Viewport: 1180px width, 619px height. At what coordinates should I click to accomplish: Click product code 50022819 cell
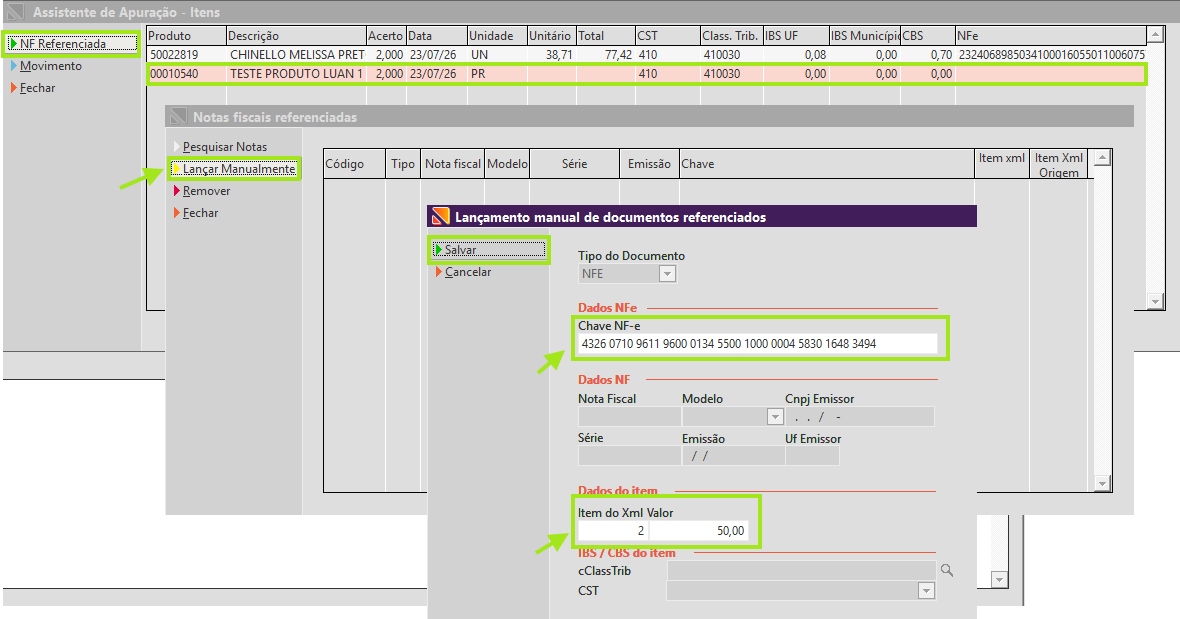point(186,55)
